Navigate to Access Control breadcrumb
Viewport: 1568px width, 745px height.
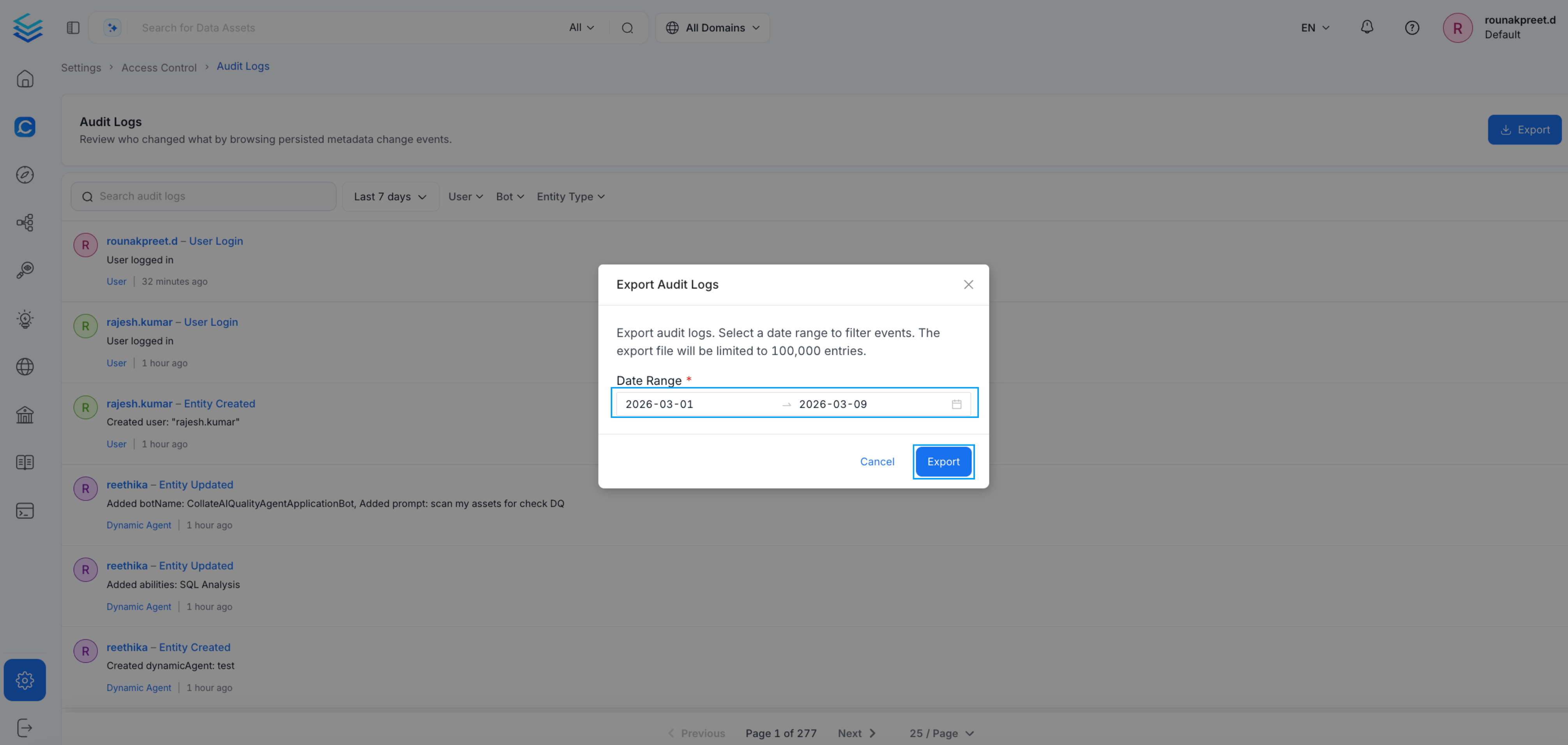coord(159,67)
